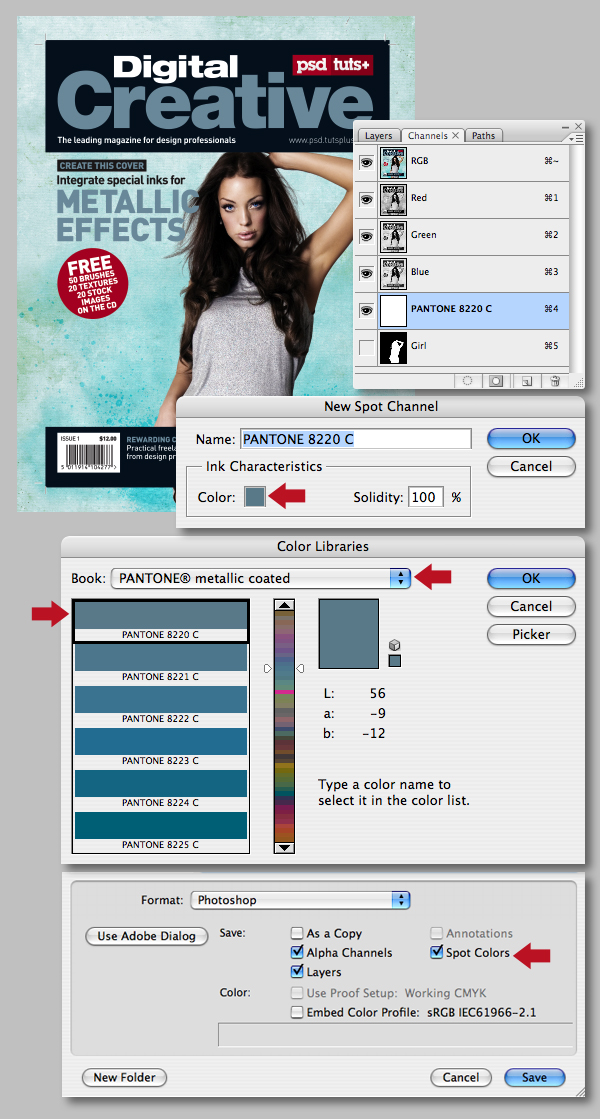This screenshot has height=1119, width=600.
Task: Select the Blue channel row
Action: (x=462, y=274)
